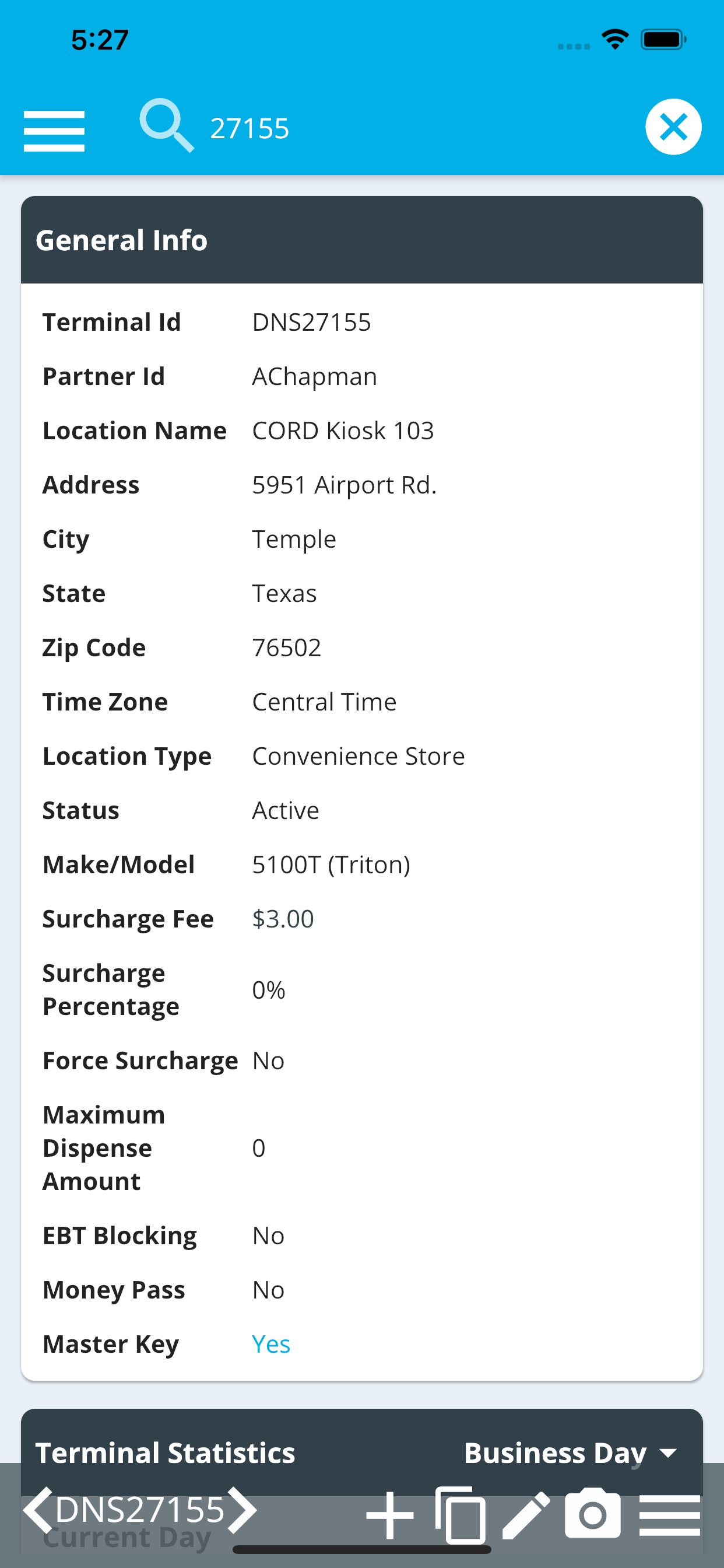Tap the Force Surcharge value No

click(268, 1061)
